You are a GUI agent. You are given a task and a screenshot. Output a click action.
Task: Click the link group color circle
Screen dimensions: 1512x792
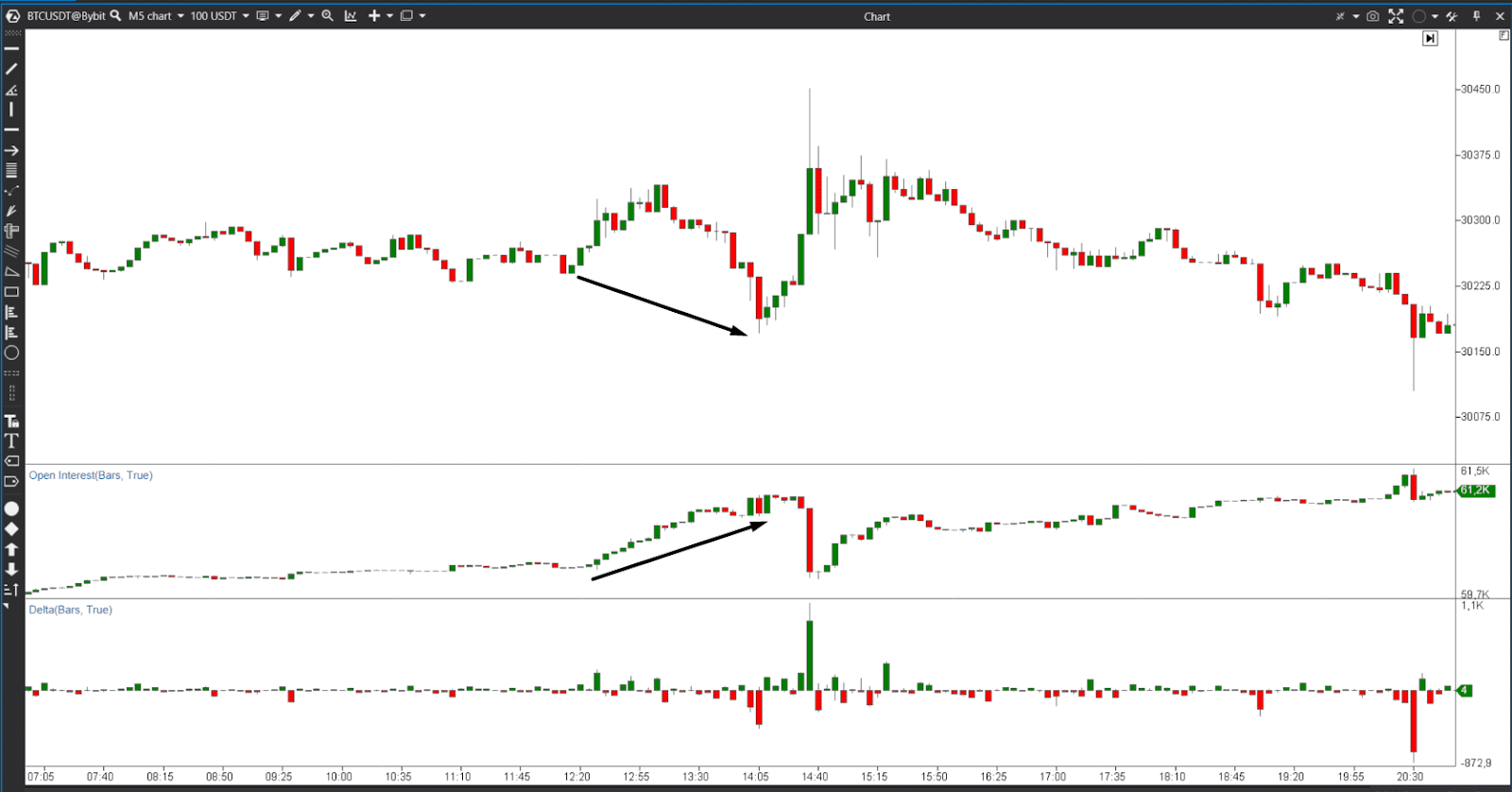pyautogui.click(x=1418, y=16)
